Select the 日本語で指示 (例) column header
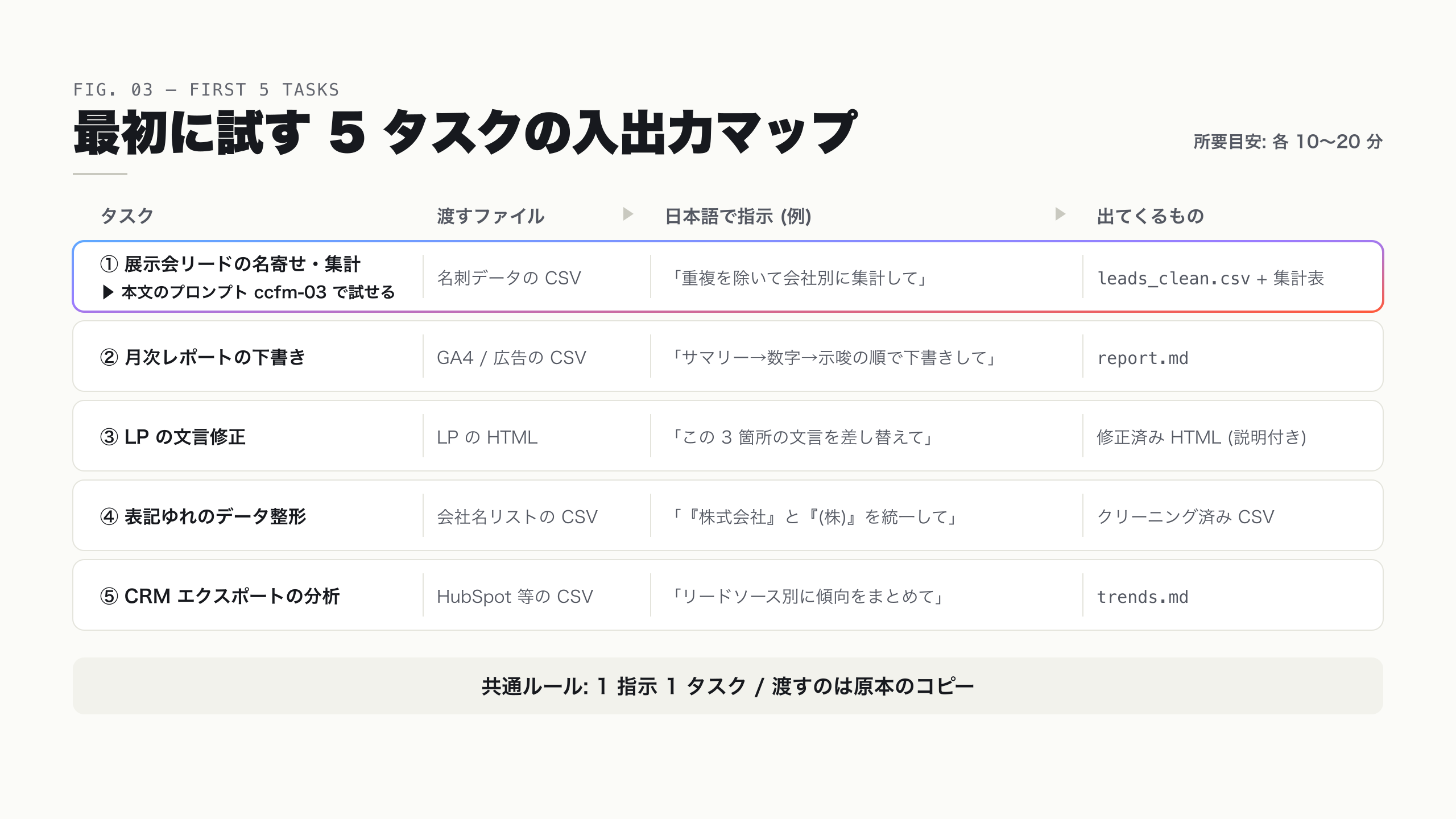The height and width of the screenshot is (819, 1456). pyautogui.click(x=738, y=216)
